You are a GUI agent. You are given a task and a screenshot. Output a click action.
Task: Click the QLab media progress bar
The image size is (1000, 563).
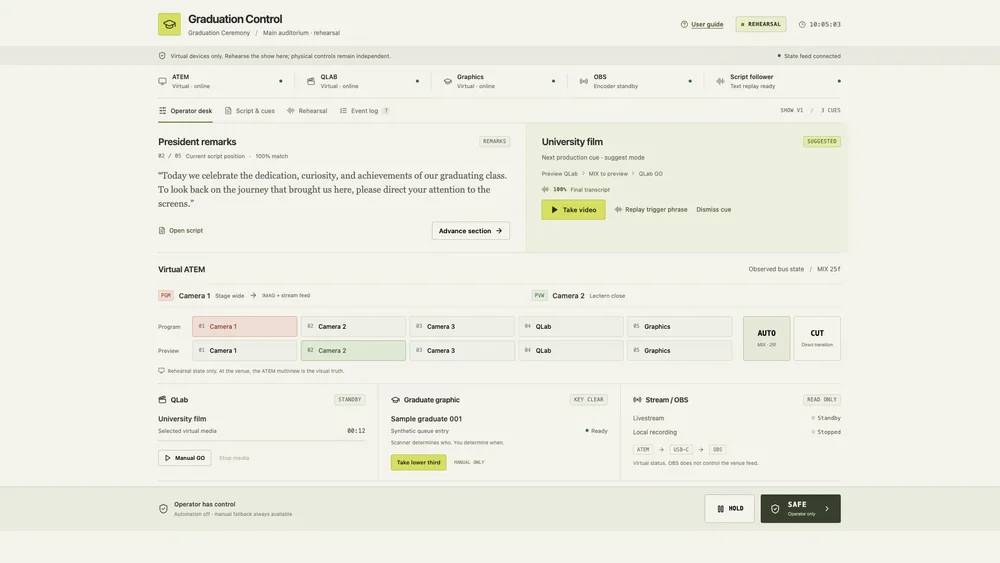point(261,440)
